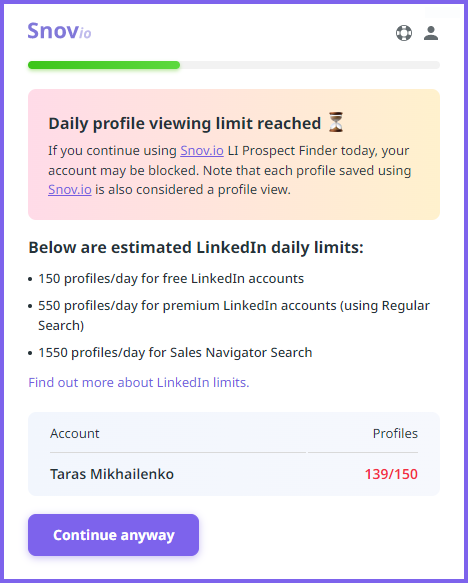Select the Account column header
The width and height of the screenshot is (468, 583).
[x=75, y=434]
